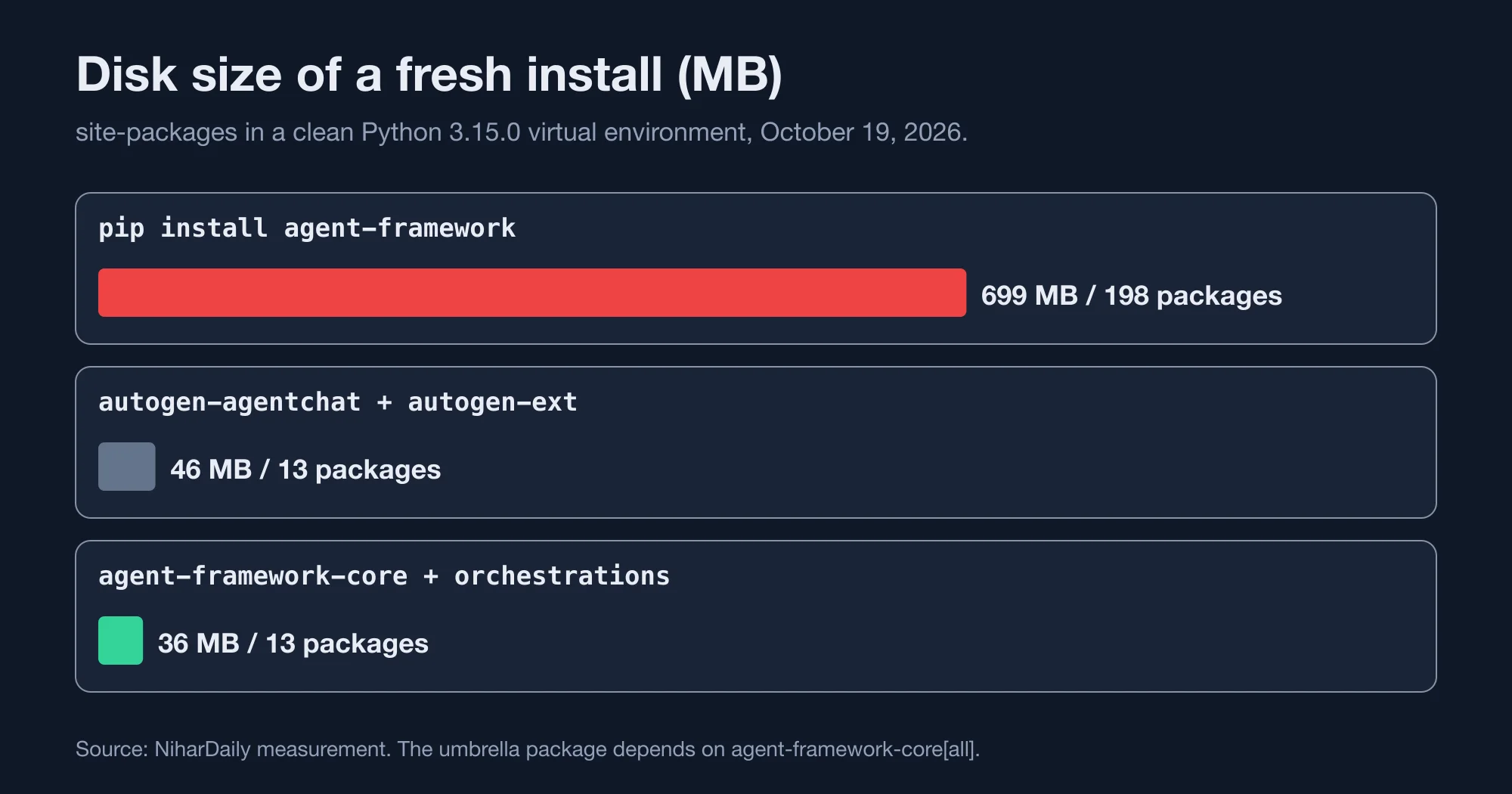Click the "agent-framework-core + orchestrations" label
Screen dimensions: 1512x794
coord(384,575)
